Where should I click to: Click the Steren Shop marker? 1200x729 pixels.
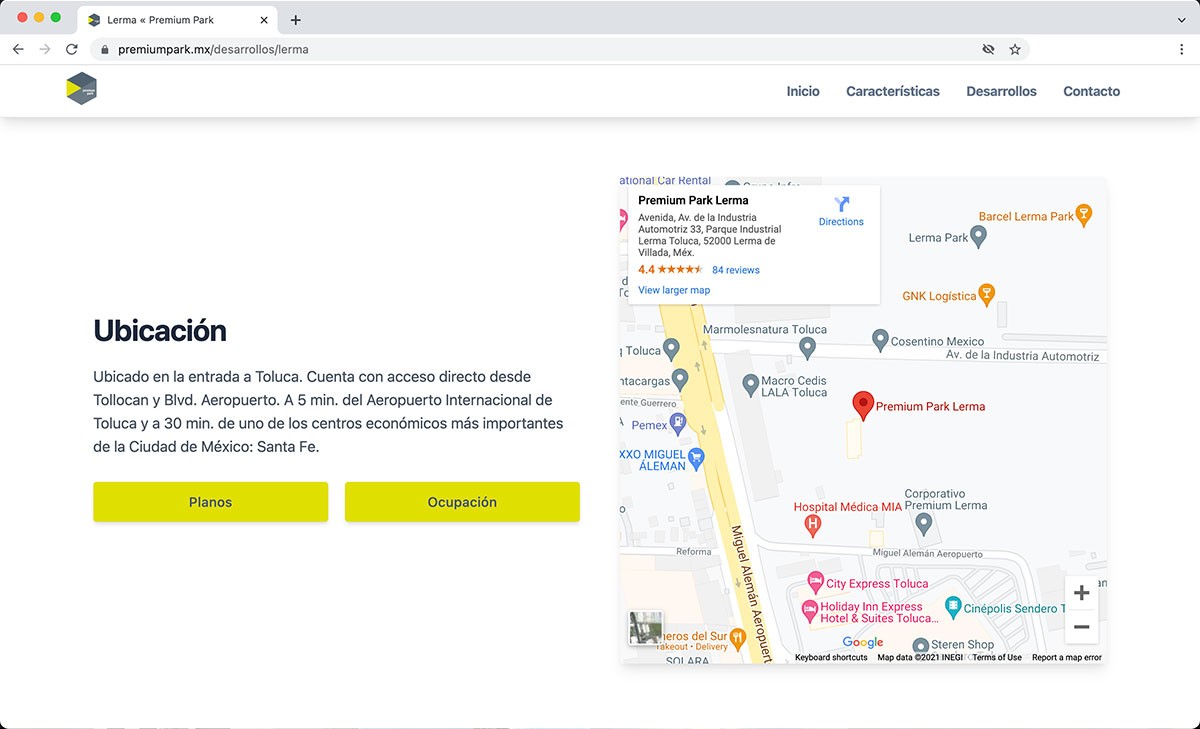coord(922,645)
